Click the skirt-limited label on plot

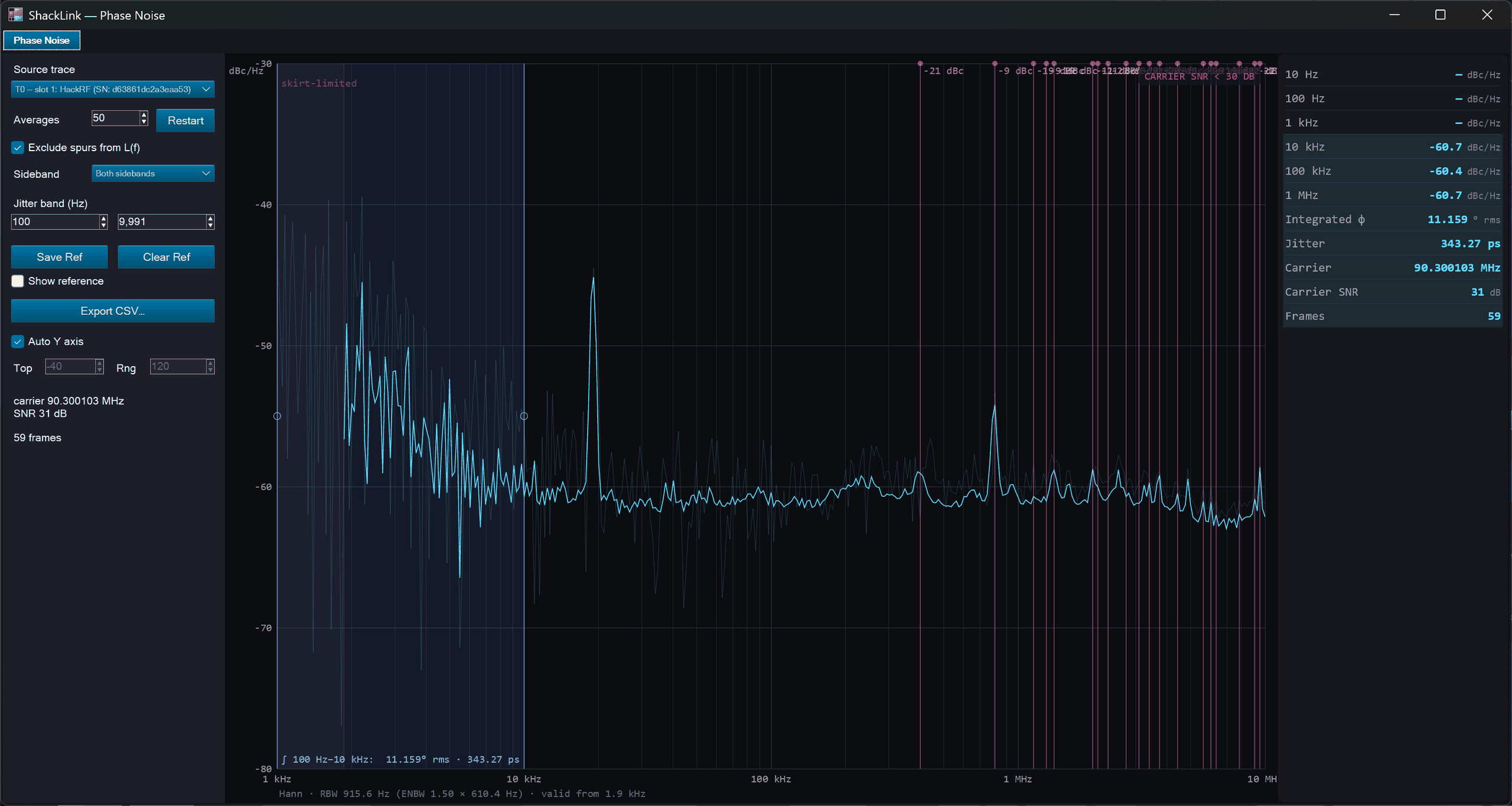point(319,83)
